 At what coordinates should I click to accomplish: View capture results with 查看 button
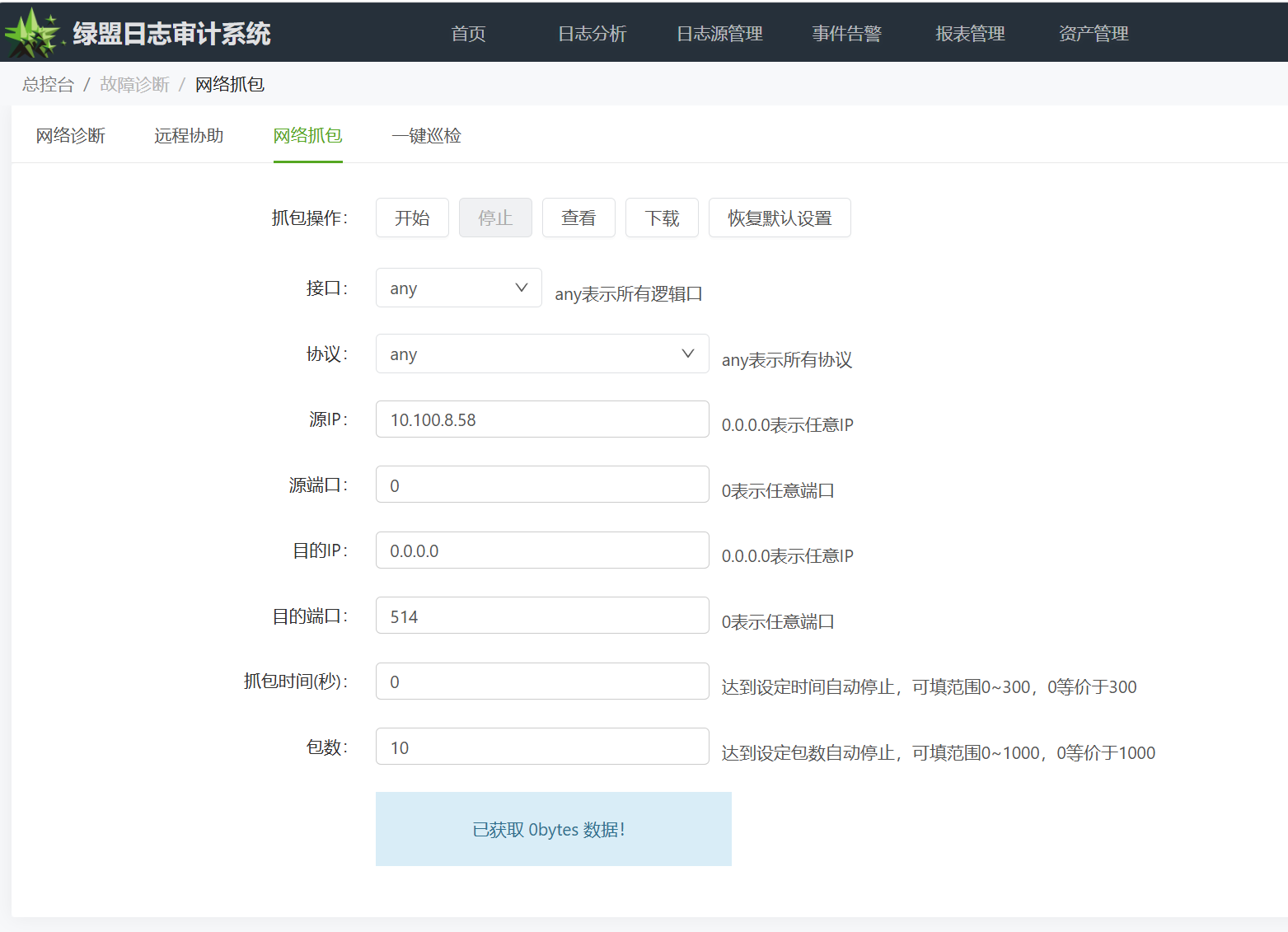[578, 218]
